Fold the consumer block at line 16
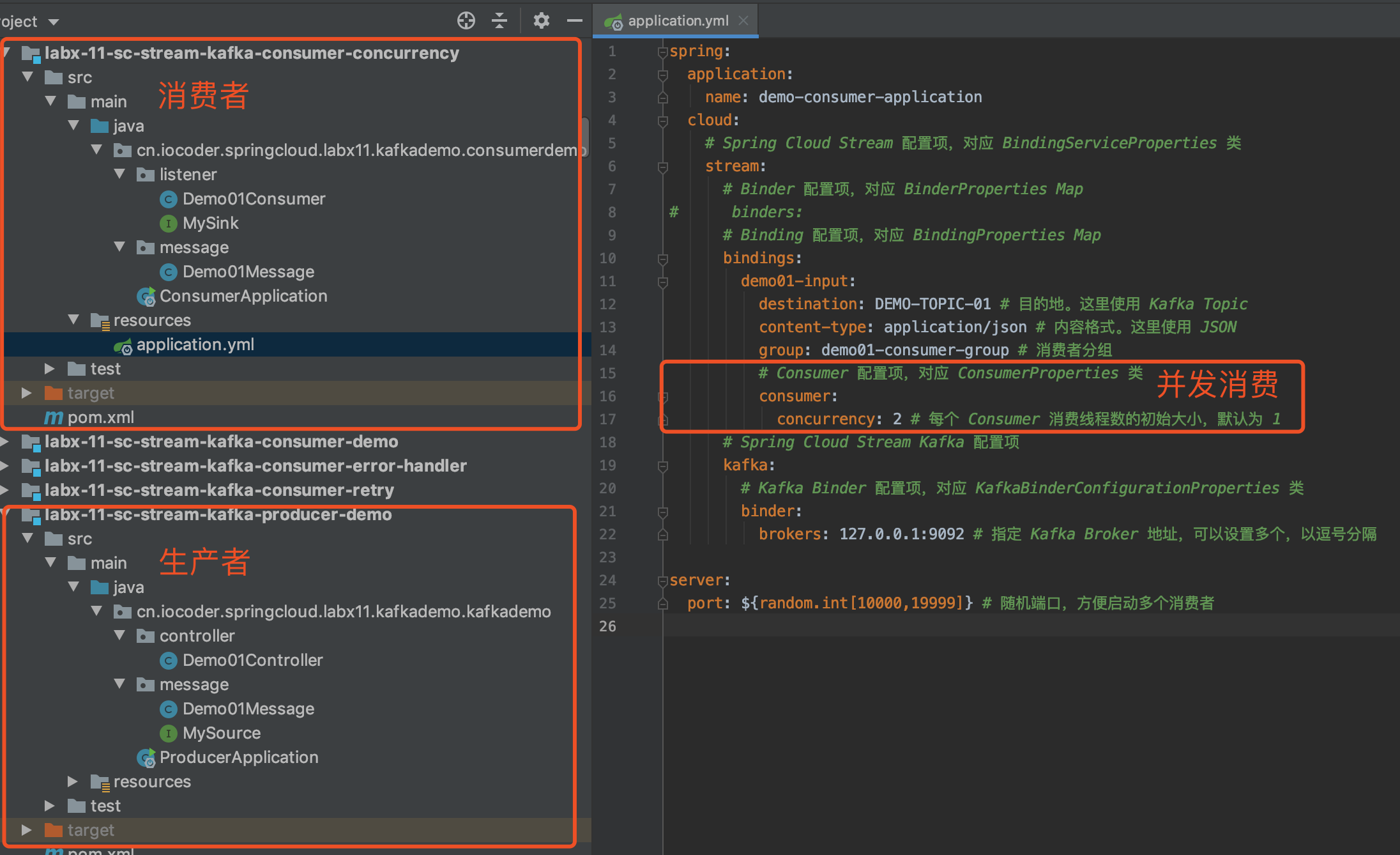This screenshot has height=855, width=1400. click(663, 397)
